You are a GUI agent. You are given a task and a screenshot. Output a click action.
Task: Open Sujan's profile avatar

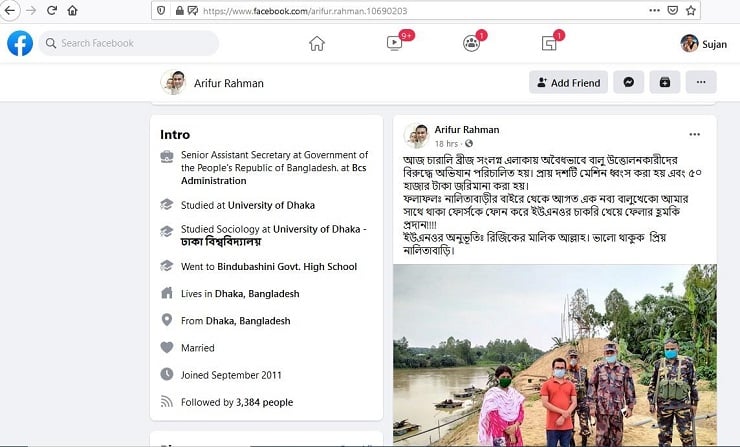pos(689,43)
